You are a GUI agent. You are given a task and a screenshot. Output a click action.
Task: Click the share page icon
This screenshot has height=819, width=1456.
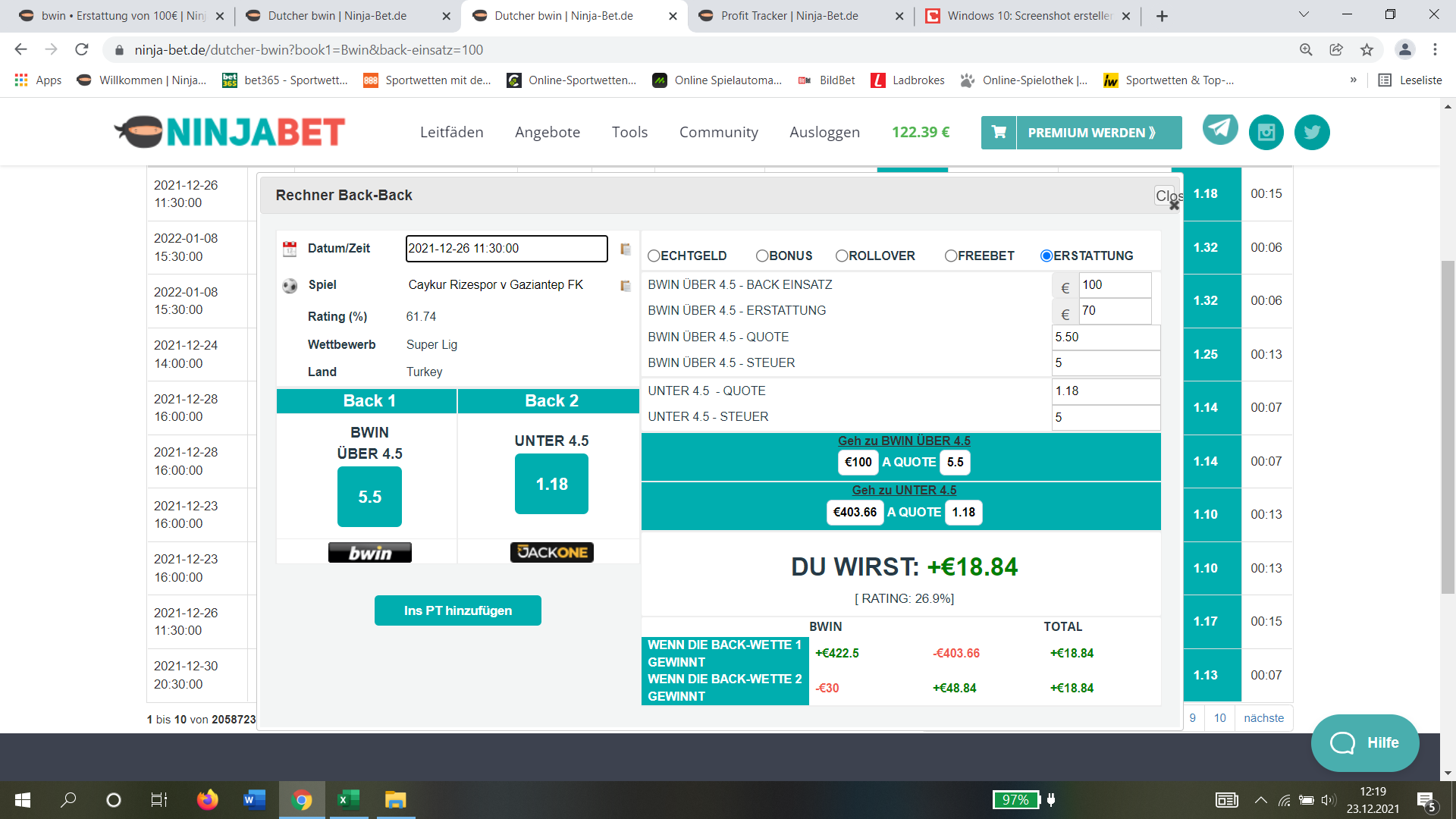[x=1336, y=49]
